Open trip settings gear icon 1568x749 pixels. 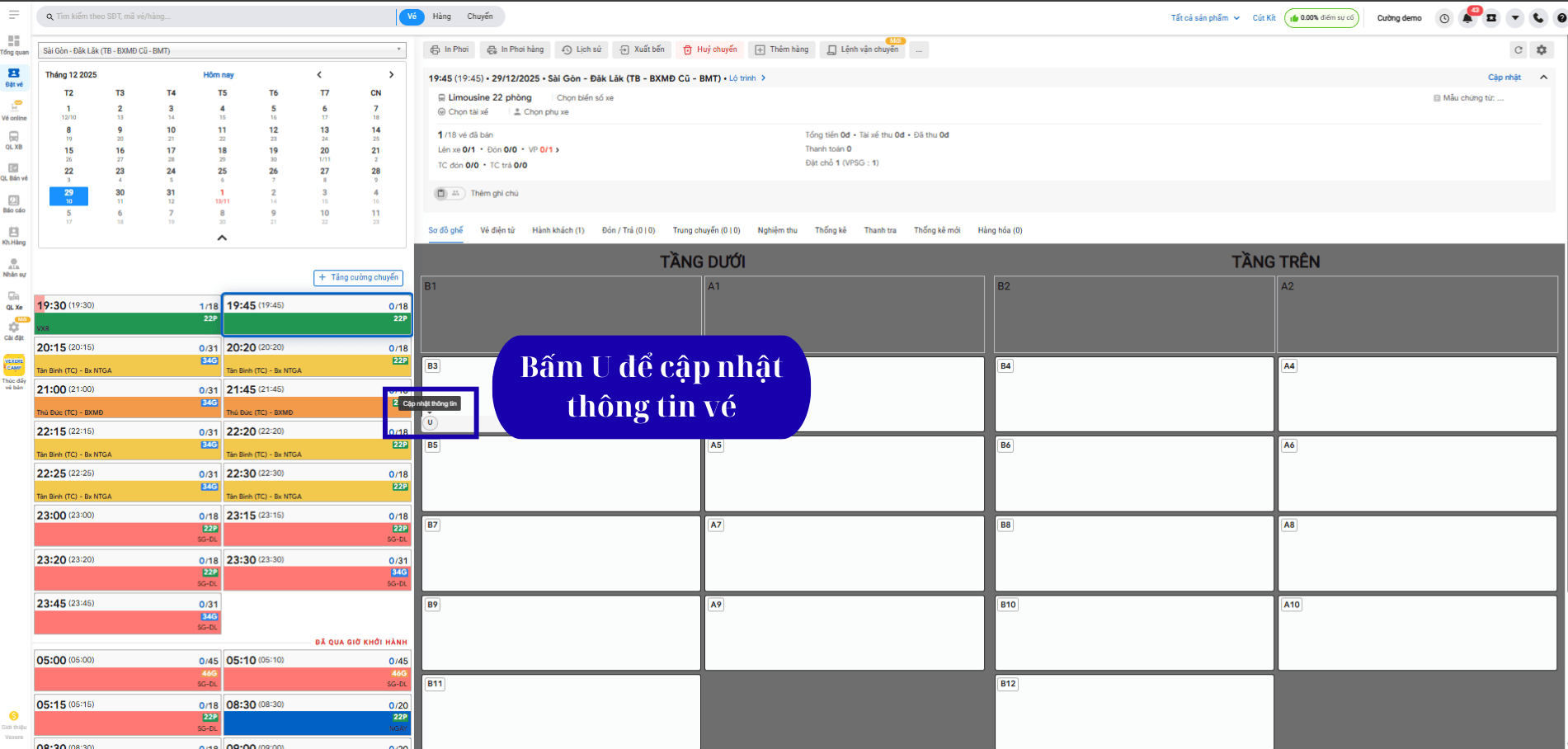click(x=1542, y=50)
